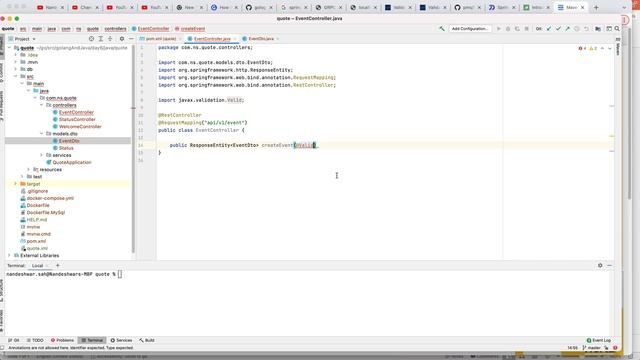
Task: Open Terminal panel gear settings
Action: coord(600,265)
